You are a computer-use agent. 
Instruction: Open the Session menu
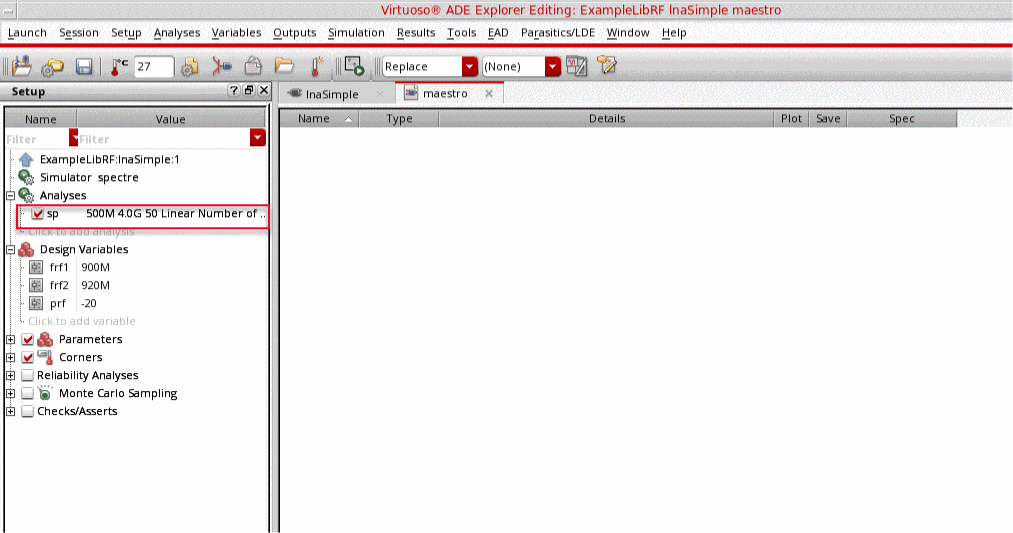[79, 32]
